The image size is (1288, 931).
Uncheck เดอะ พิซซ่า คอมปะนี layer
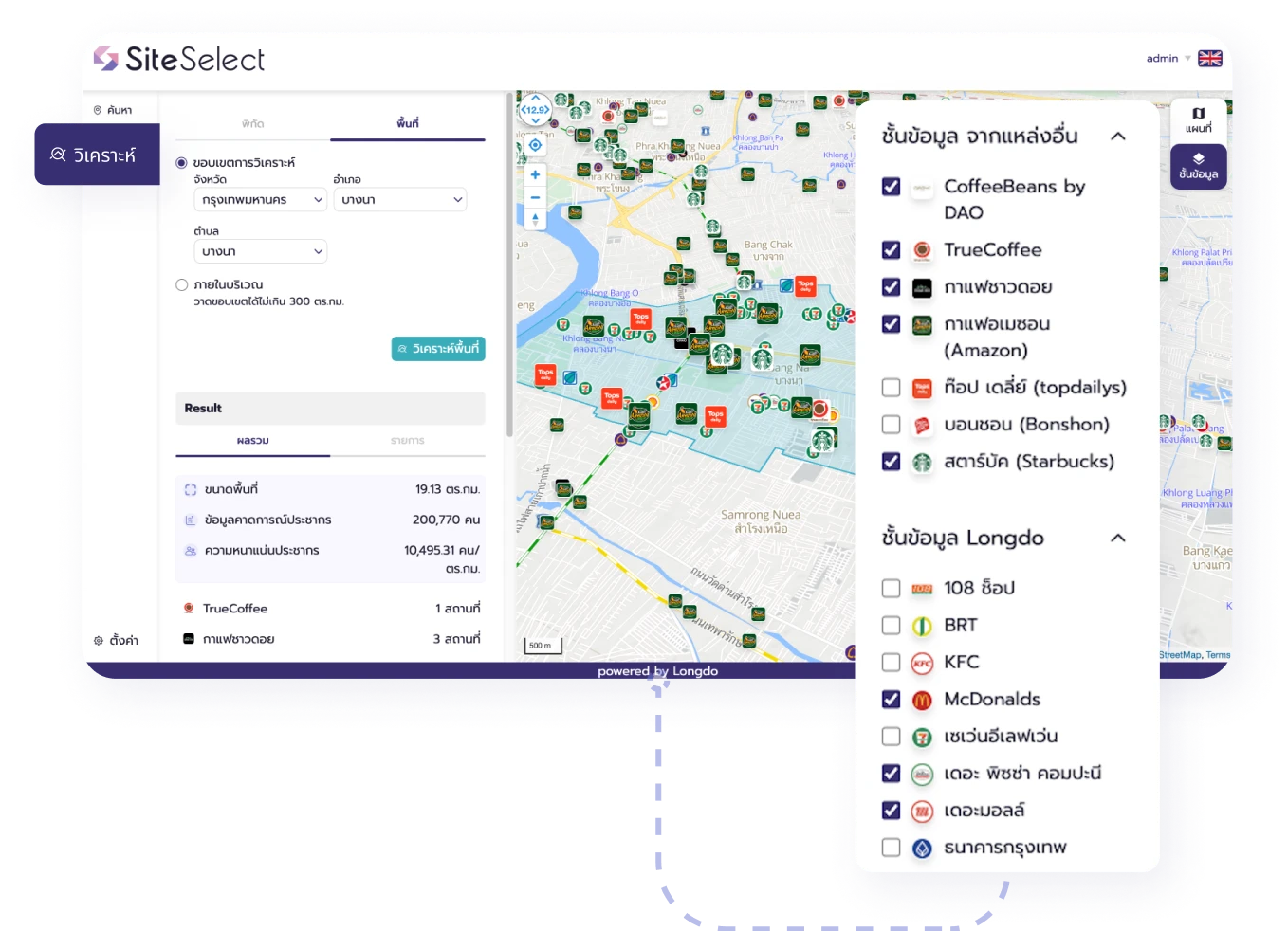tap(891, 773)
